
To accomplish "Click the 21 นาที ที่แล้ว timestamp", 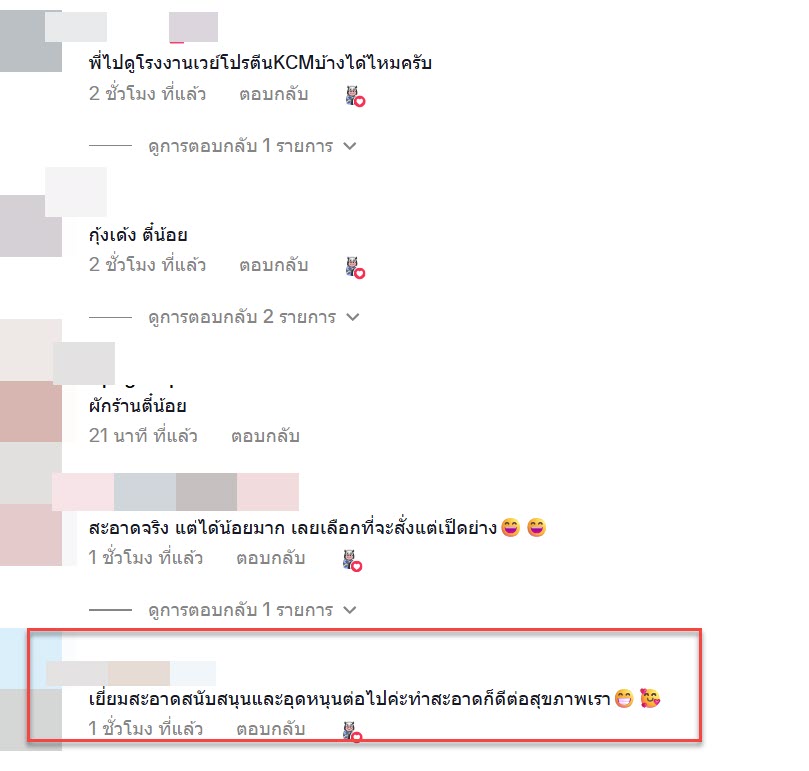I will pos(143,436).
